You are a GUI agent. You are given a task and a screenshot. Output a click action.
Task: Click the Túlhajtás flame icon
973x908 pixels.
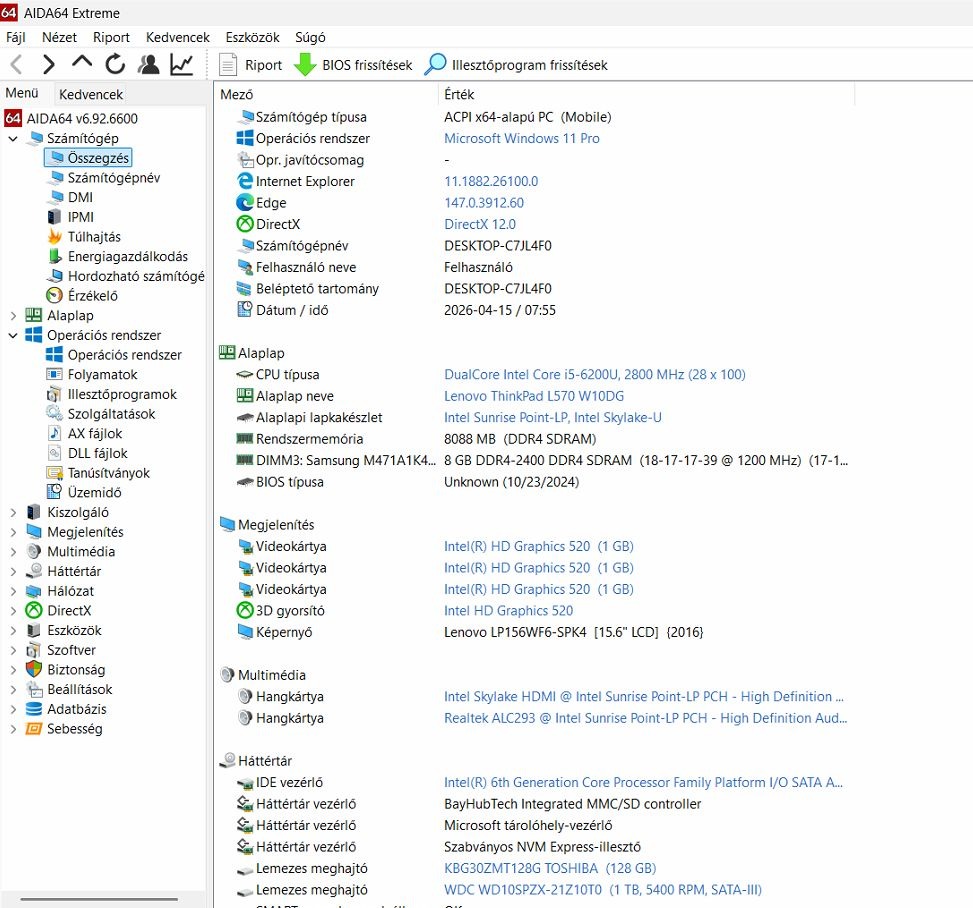[55, 237]
